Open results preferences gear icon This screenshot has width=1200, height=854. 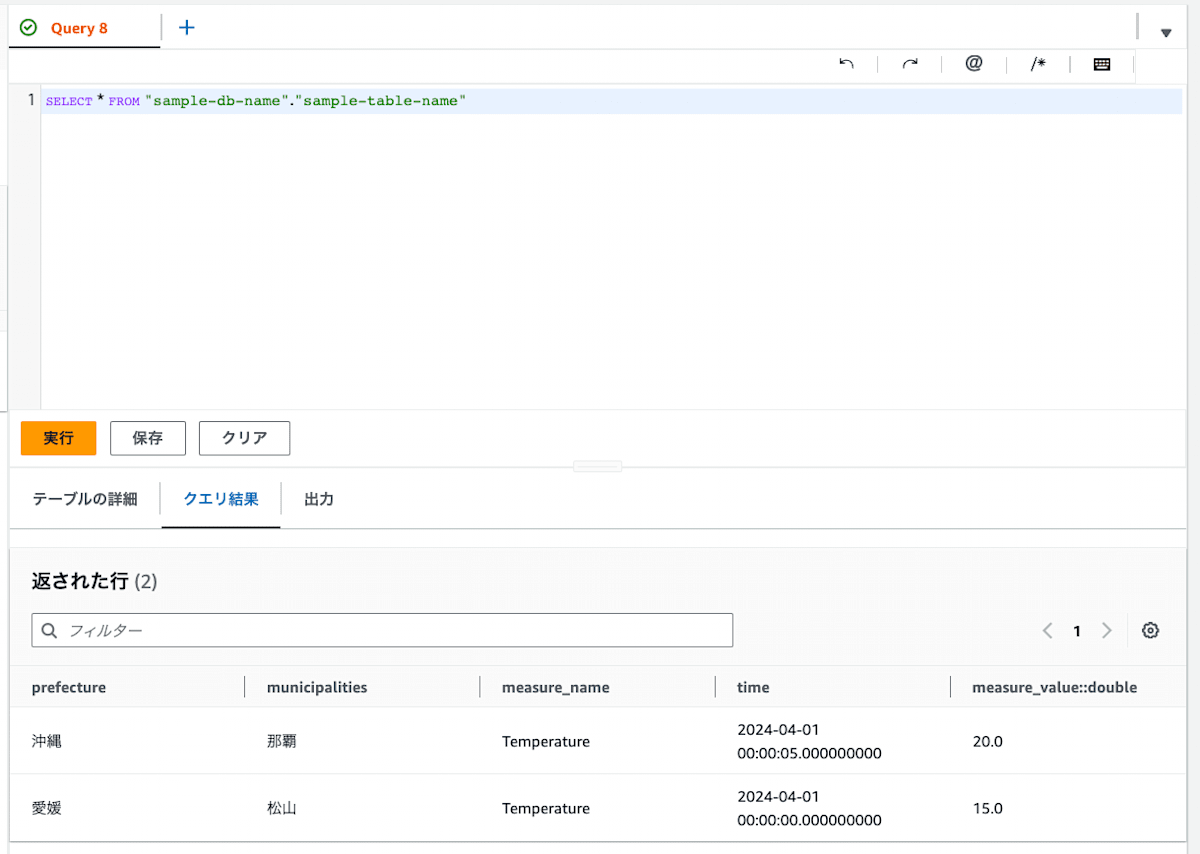[x=1150, y=630]
